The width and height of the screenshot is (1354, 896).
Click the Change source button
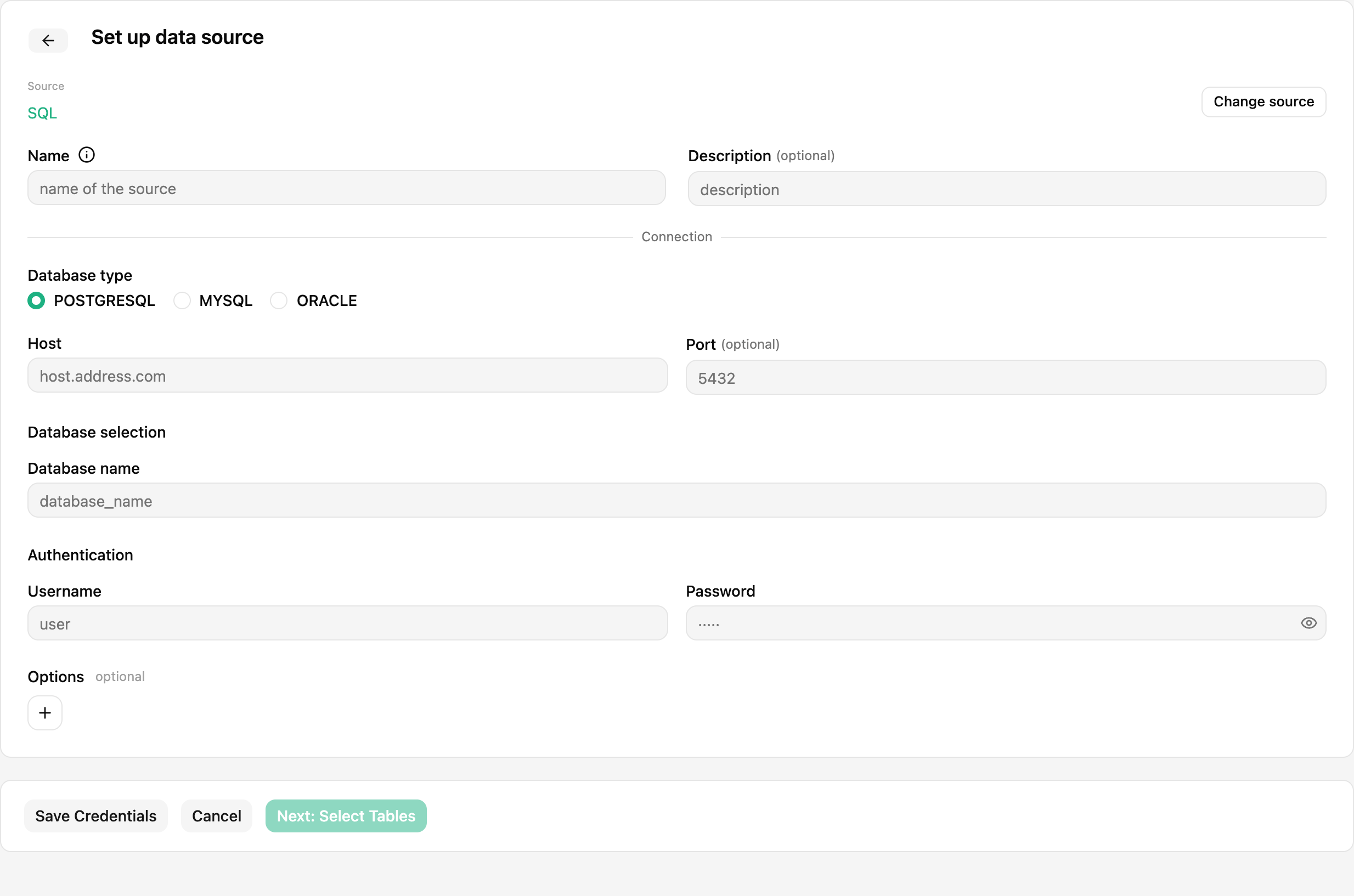tap(1263, 101)
